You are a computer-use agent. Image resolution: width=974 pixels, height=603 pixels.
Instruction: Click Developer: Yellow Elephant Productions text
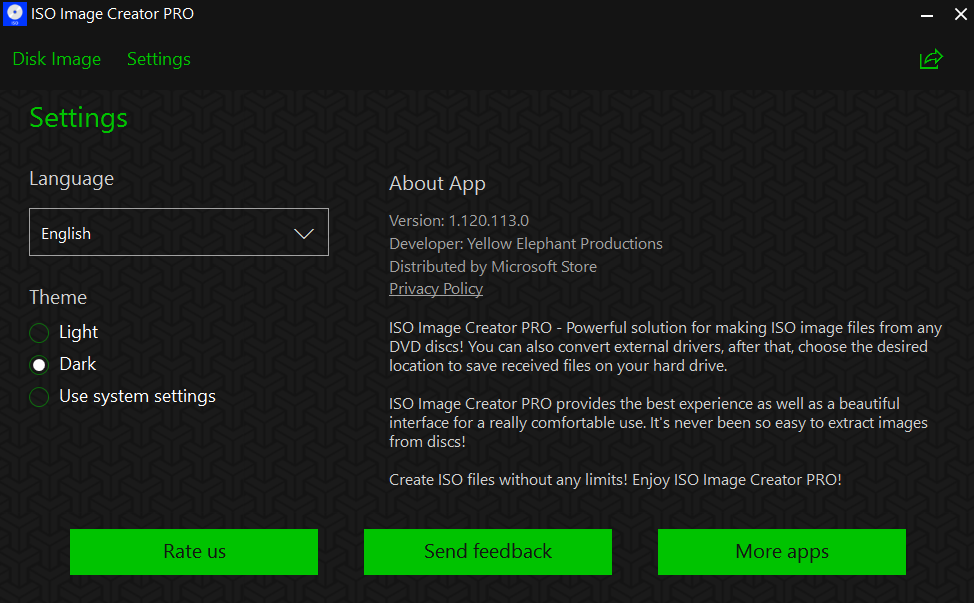pyautogui.click(x=526, y=243)
